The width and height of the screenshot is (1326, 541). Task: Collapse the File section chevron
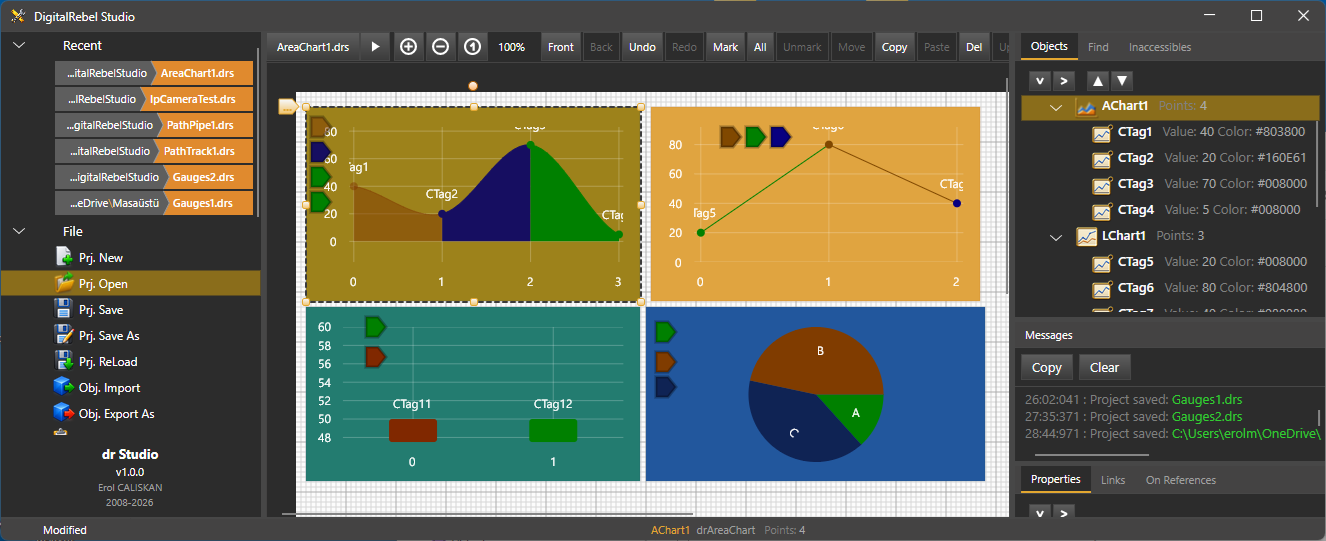click(x=19, y=231)
